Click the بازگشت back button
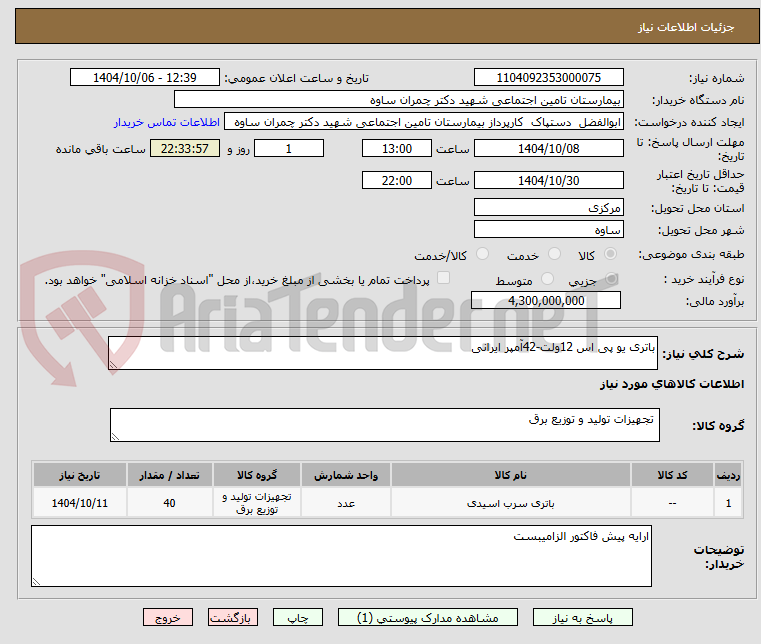761x644 pixels. pyautogui.click(x=233, y=617)
